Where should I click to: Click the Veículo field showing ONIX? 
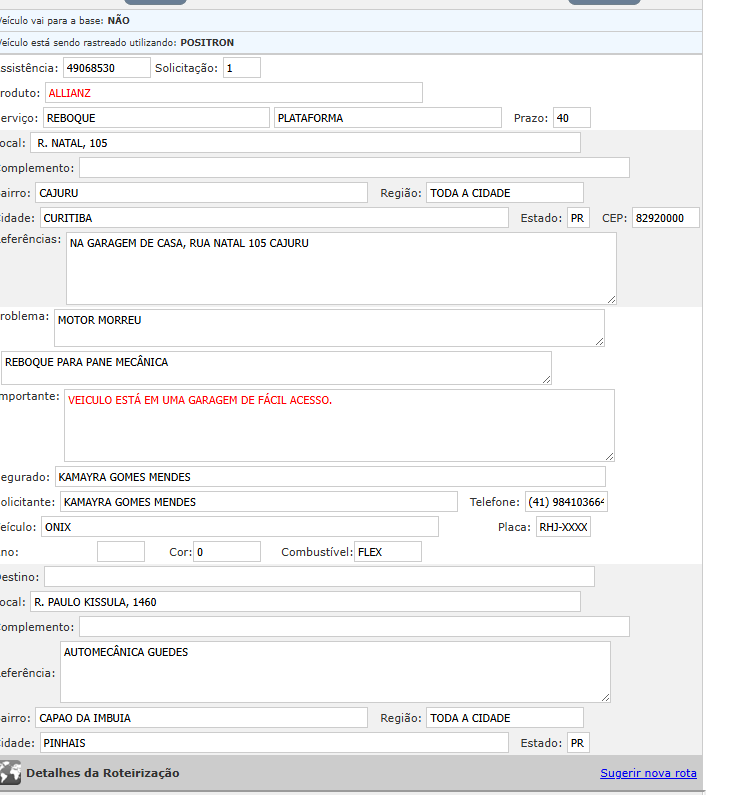click(240, 526)
